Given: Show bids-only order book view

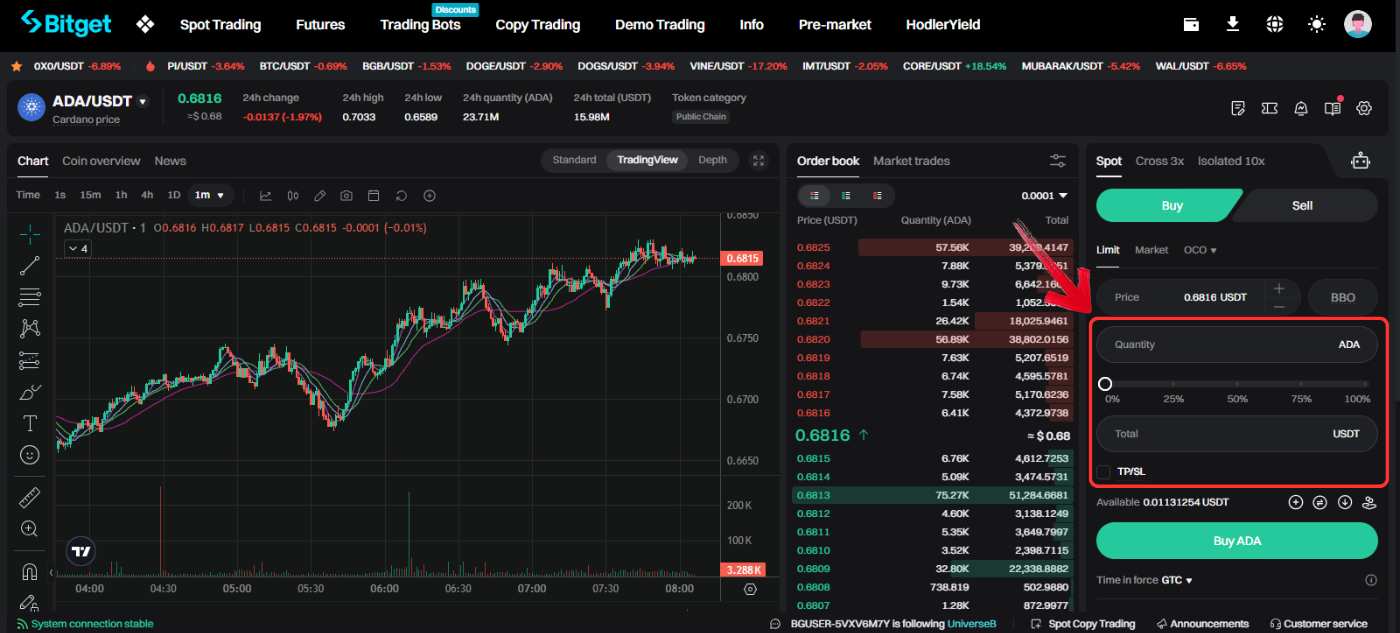Looking at the screenshot, I should pos(846,196).
